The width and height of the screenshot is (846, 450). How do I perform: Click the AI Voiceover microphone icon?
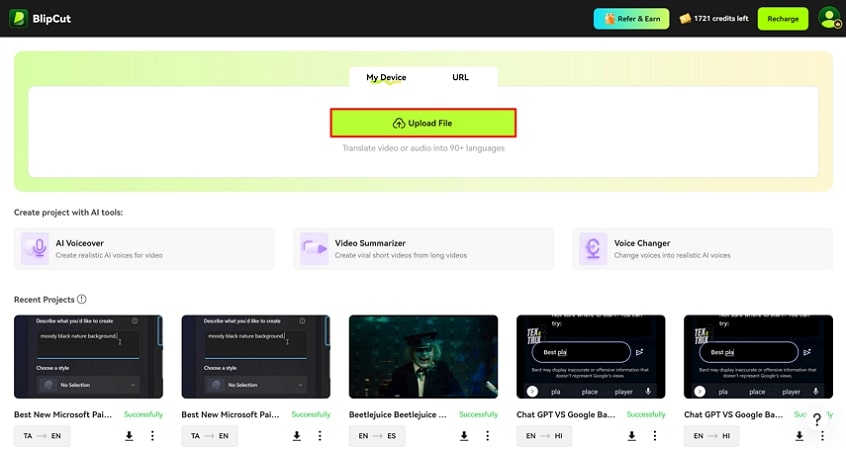pyautogui.click(x=36, y=248)
